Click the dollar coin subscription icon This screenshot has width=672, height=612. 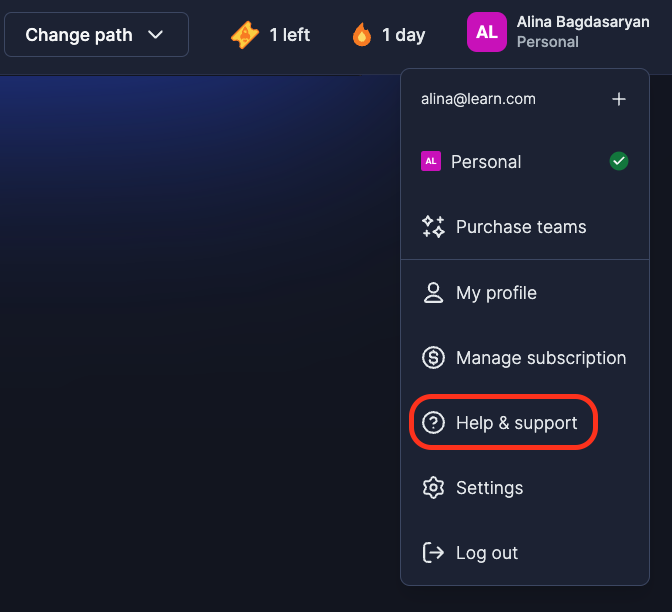433,358
